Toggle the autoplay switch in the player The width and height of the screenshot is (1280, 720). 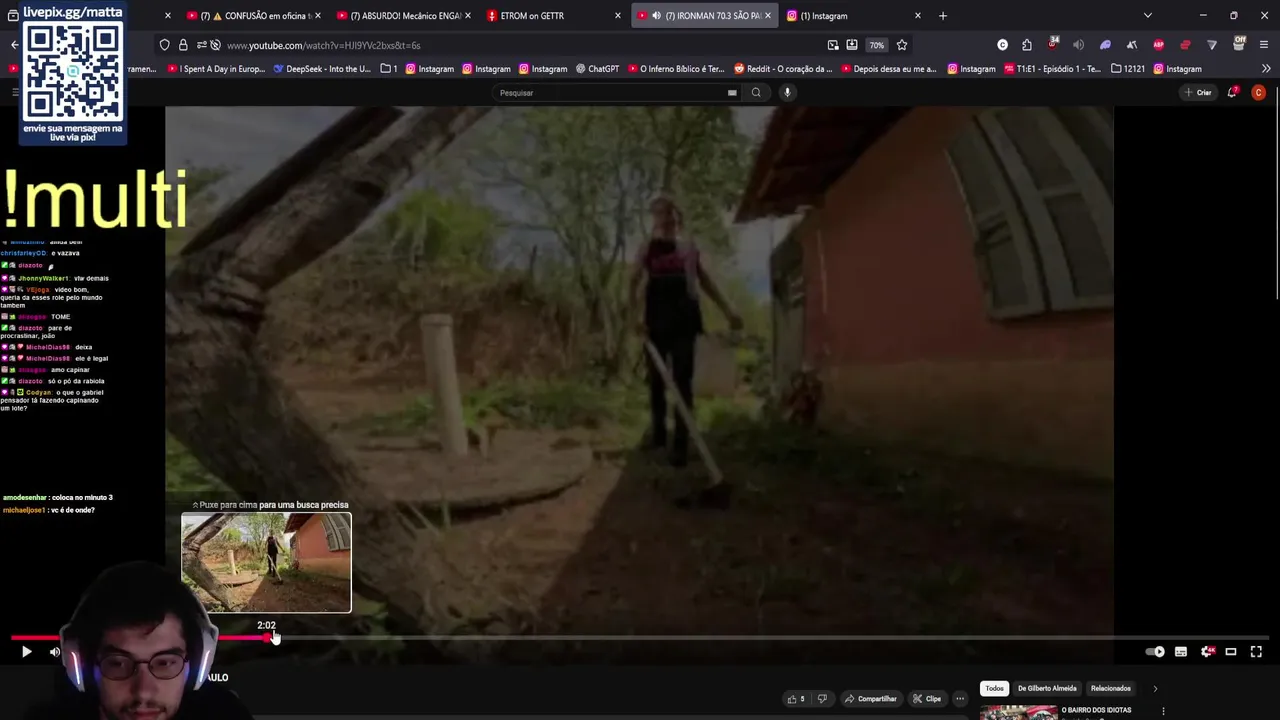pyautogui.click(x=1154, y=652)
